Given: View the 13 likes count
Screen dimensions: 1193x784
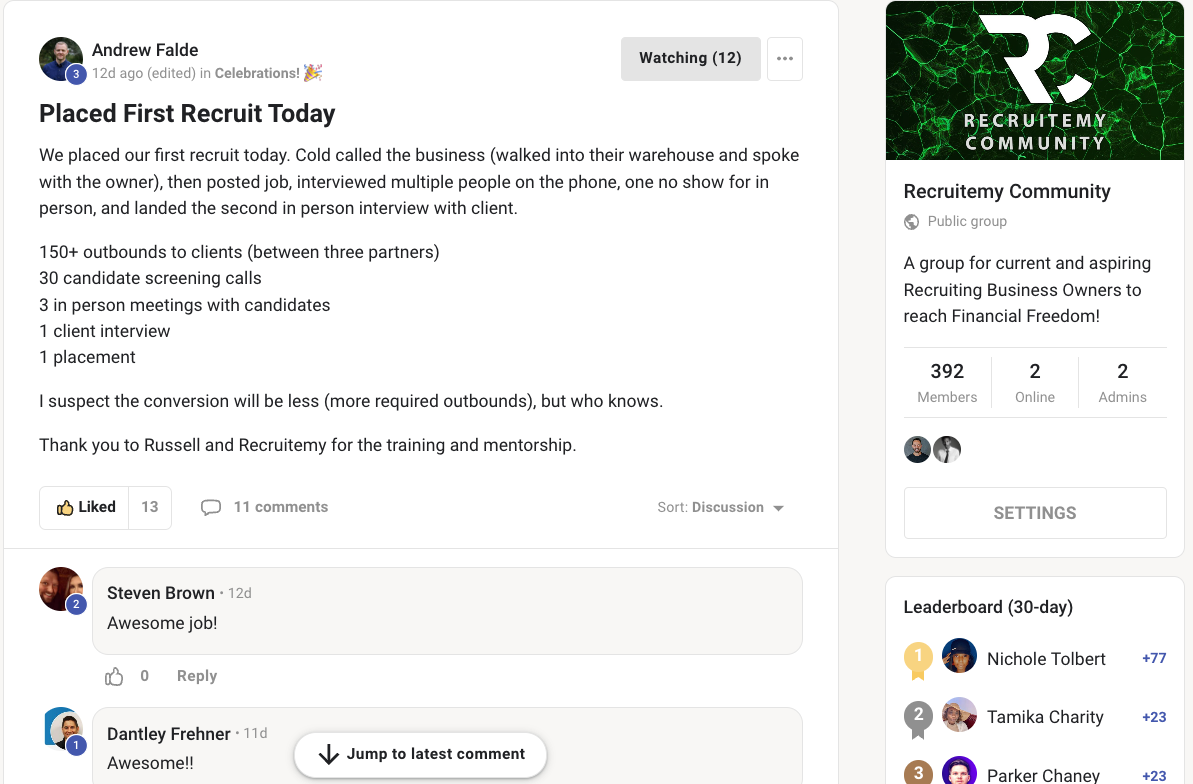Looking at the screenshot, I should (150, 508).
